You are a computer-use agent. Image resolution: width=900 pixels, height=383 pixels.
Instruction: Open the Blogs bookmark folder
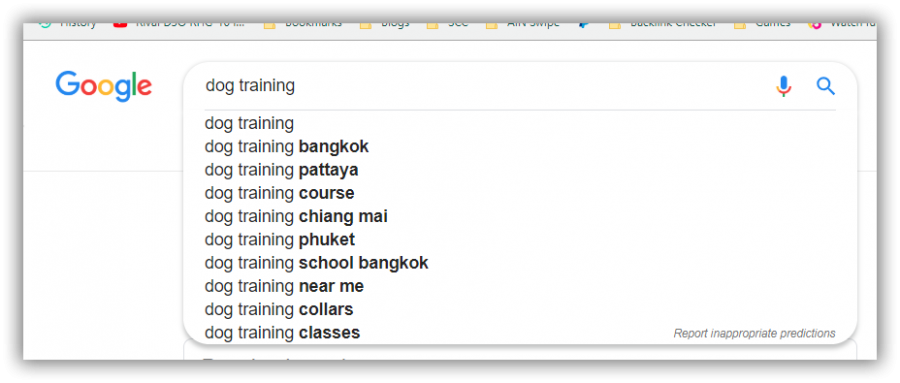pos(385,24)
